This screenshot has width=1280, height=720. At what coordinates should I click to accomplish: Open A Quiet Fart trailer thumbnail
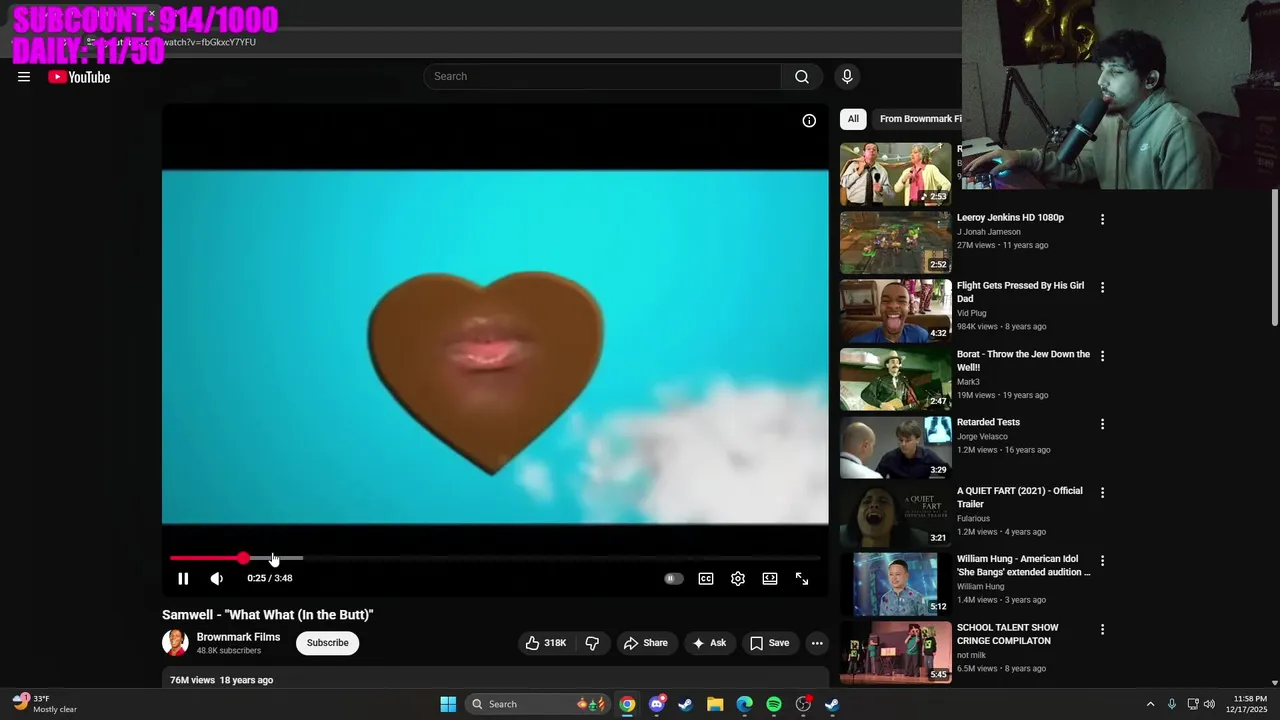point(895,516)
